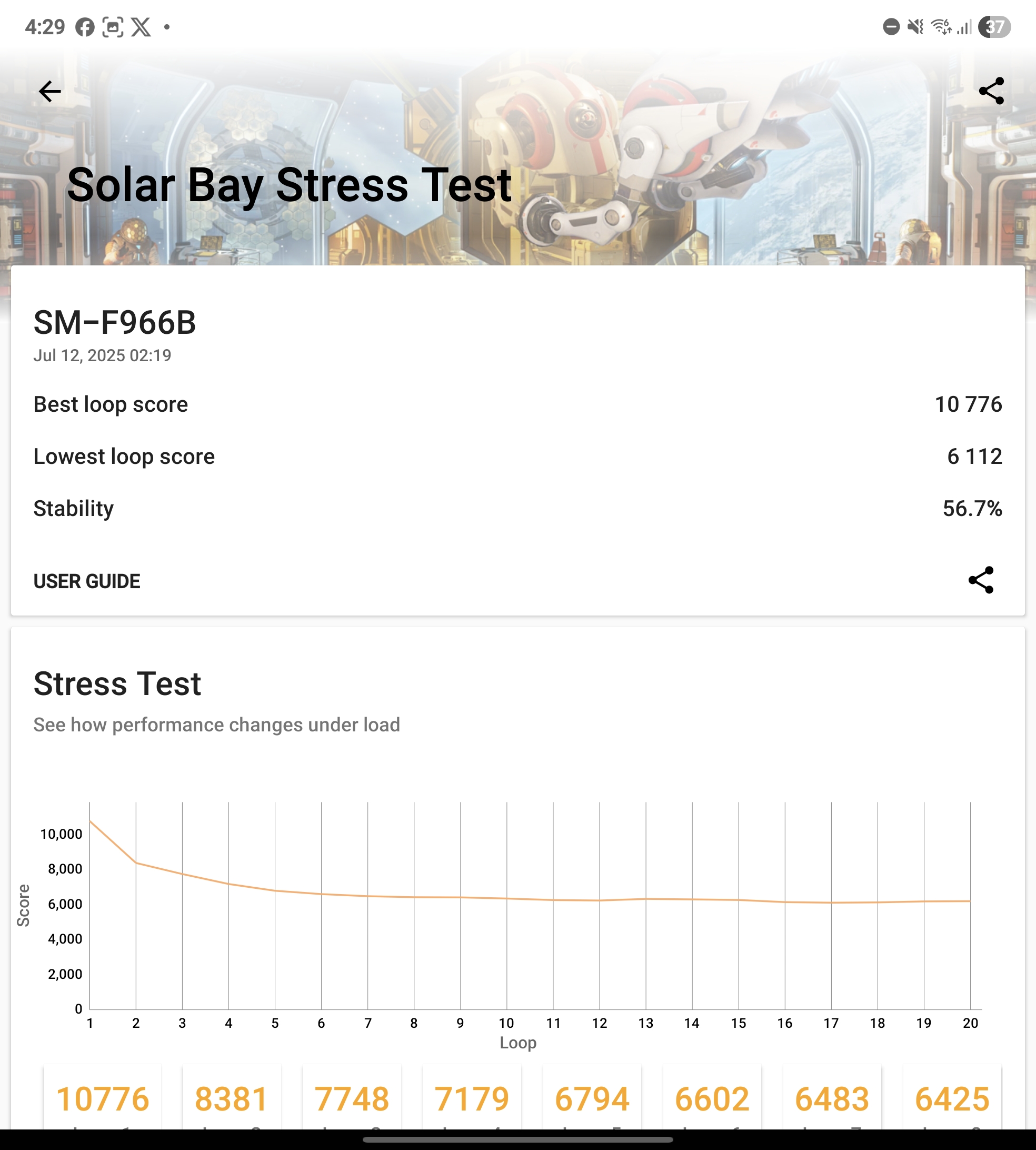1036x1150 pixels.
Task: Tap screenshot capture status icon
Action: click(113, 27)
